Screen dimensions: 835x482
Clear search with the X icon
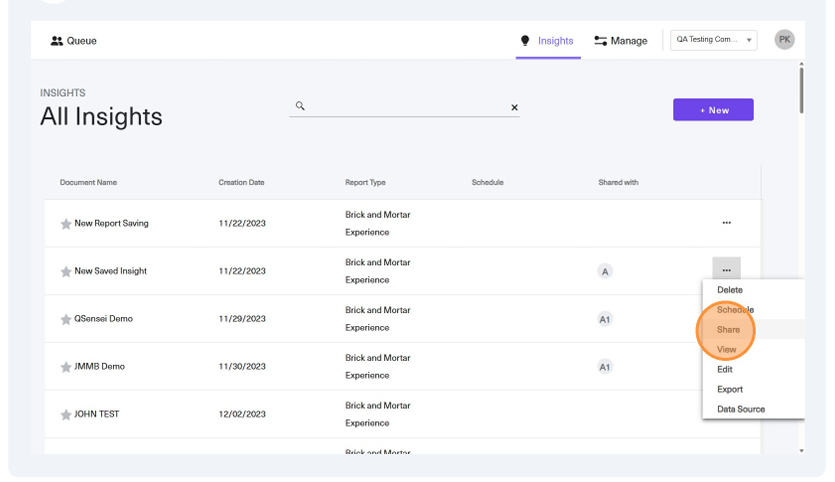point(514,108)
